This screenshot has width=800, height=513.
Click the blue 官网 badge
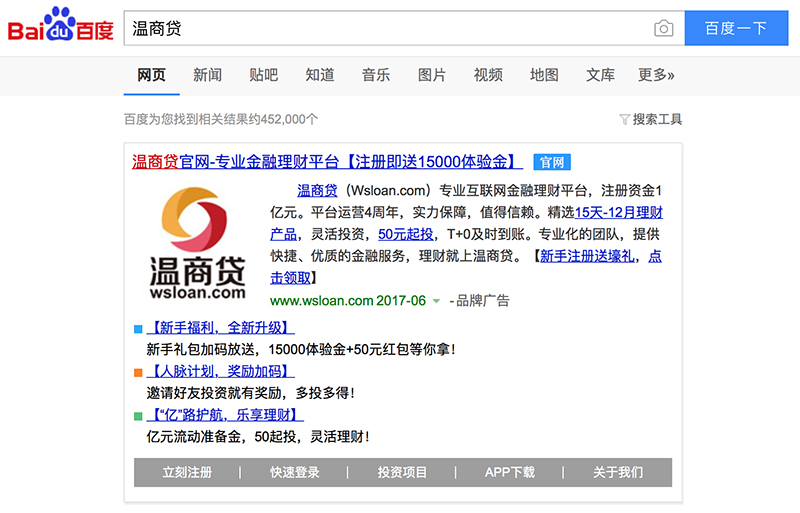pyautogui.click(x=552, y=162)
